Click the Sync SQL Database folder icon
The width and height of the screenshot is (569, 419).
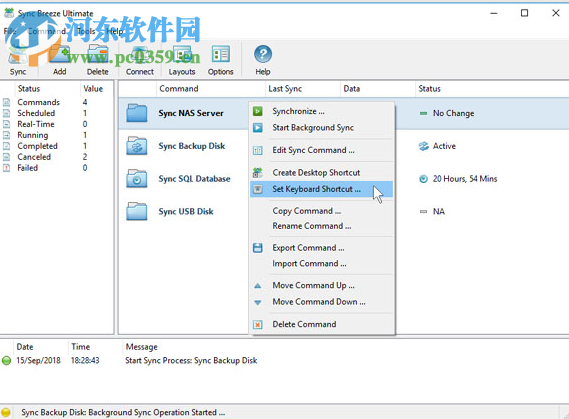tap(136, 178)
